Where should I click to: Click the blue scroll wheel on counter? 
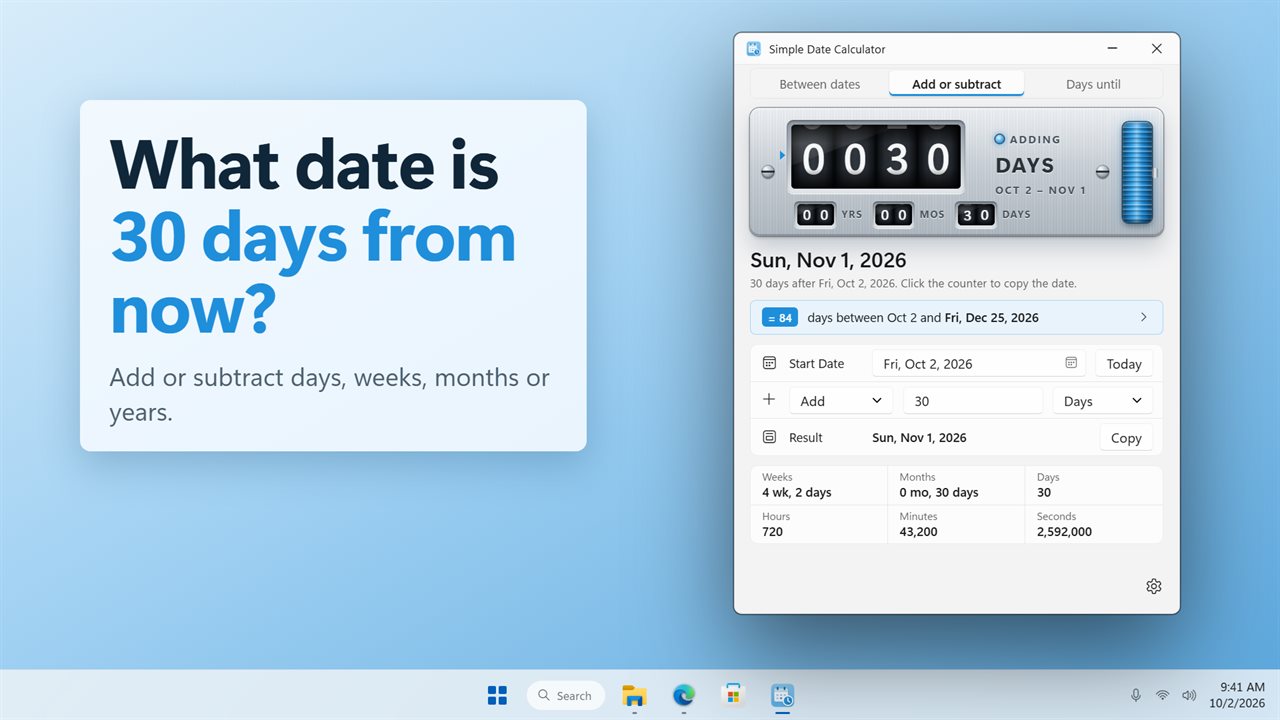pyautogui.click(x=1137, y=172)
